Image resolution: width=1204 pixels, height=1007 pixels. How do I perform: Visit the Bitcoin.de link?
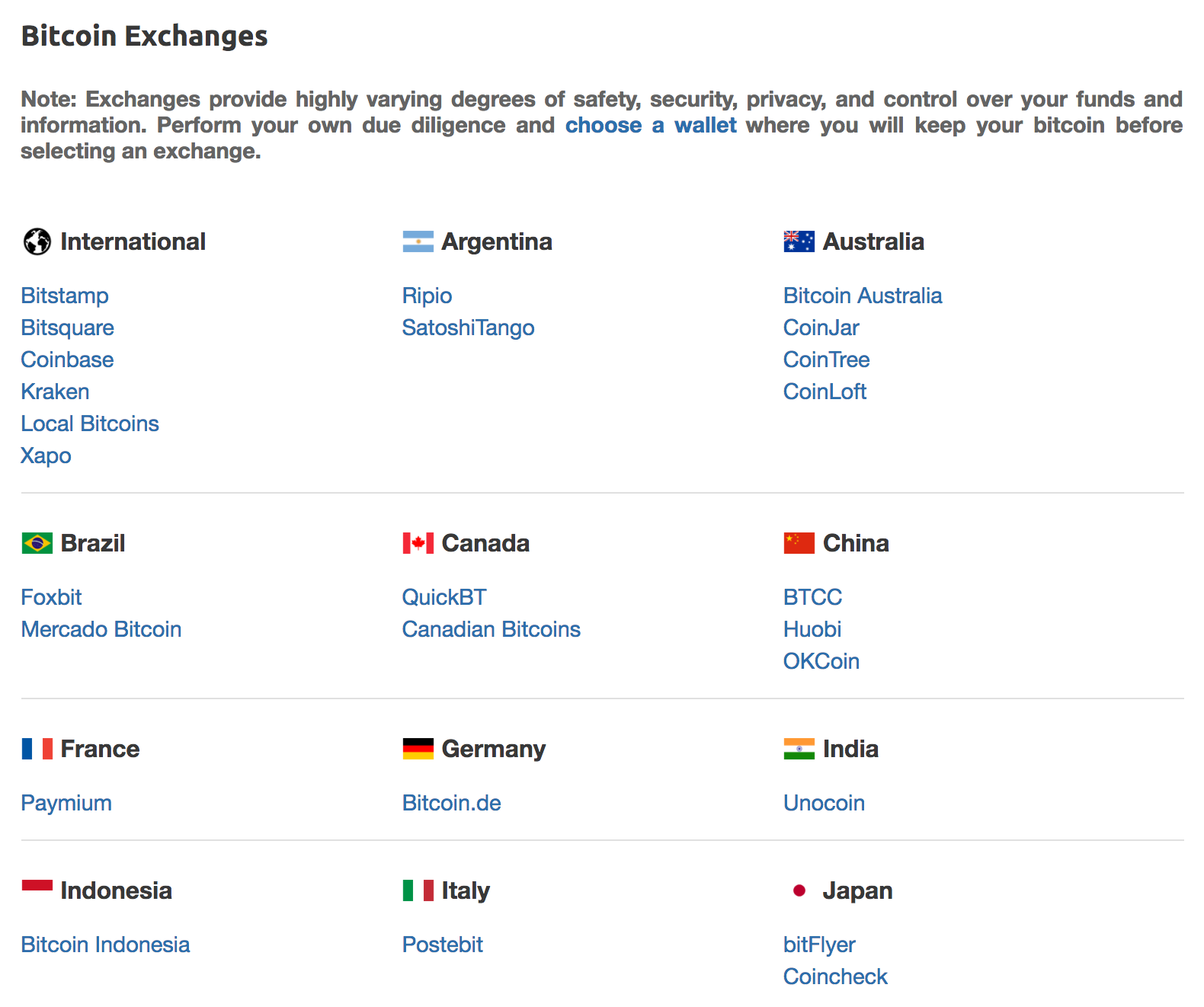(x=452, y=803)
